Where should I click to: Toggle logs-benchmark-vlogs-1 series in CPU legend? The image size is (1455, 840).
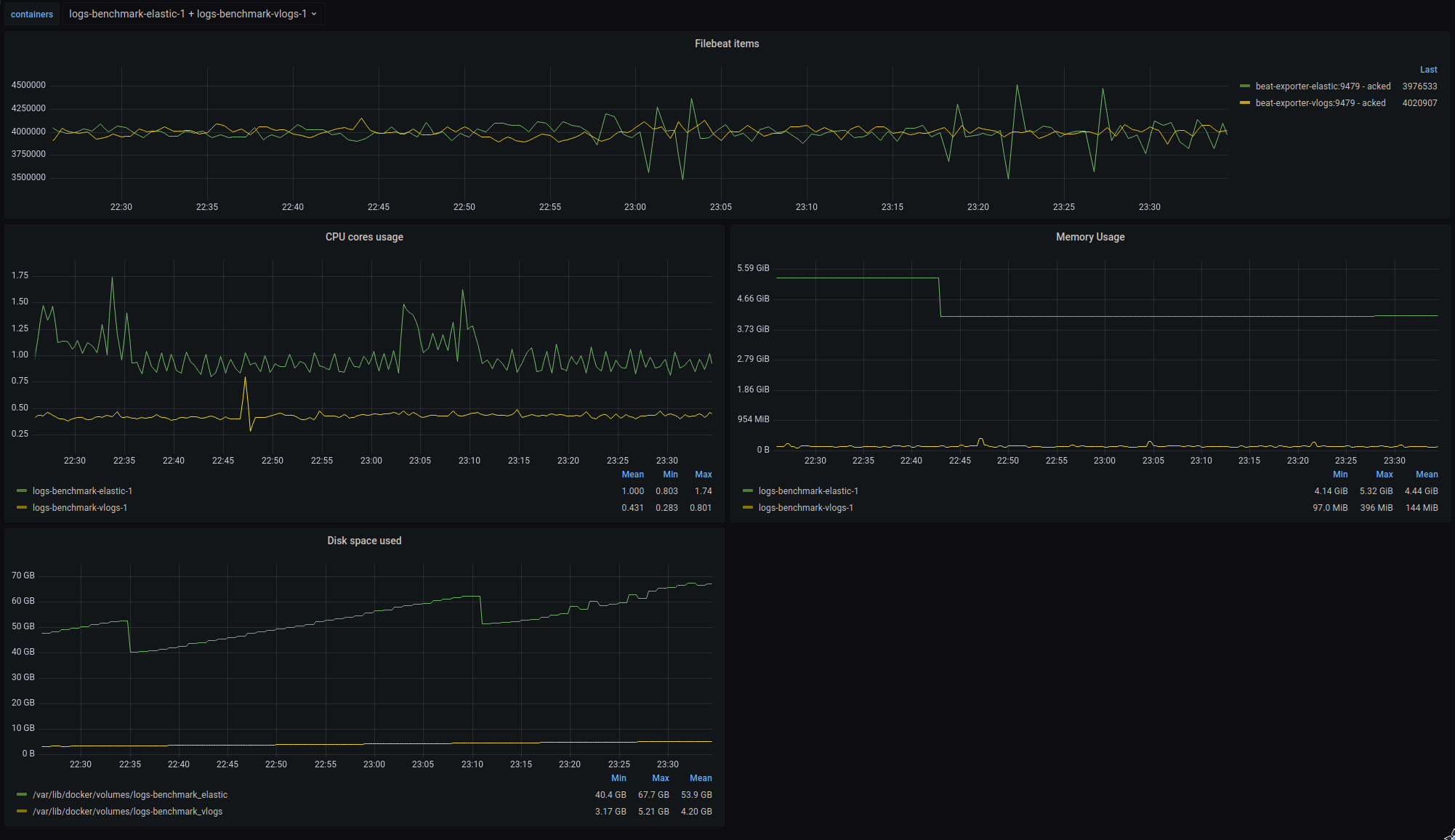pyautogui.click(x=80, y=508)
